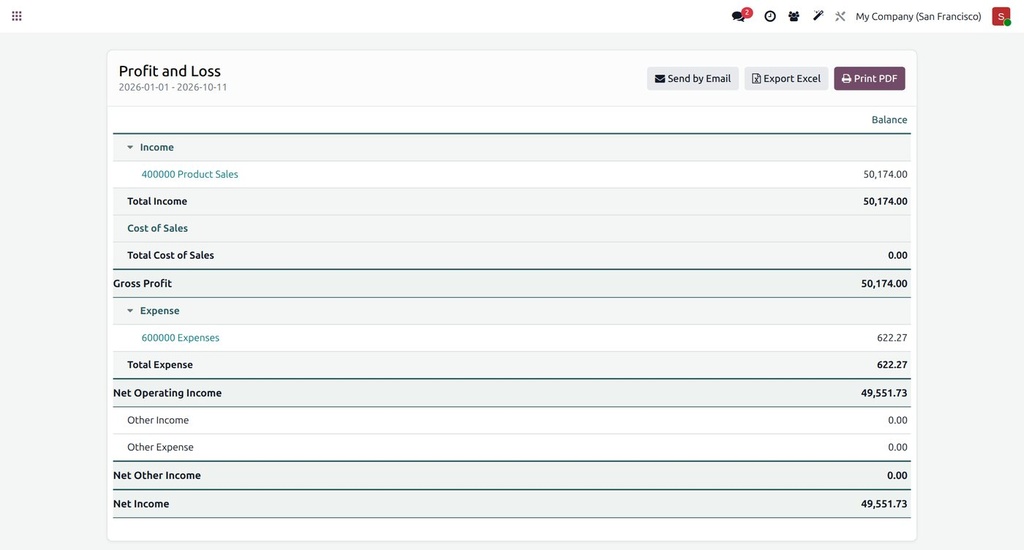Click the Total Cost of Sales 0.00 value
Image resolution: width=1024 pixels, height=550 pixels.
897,255
